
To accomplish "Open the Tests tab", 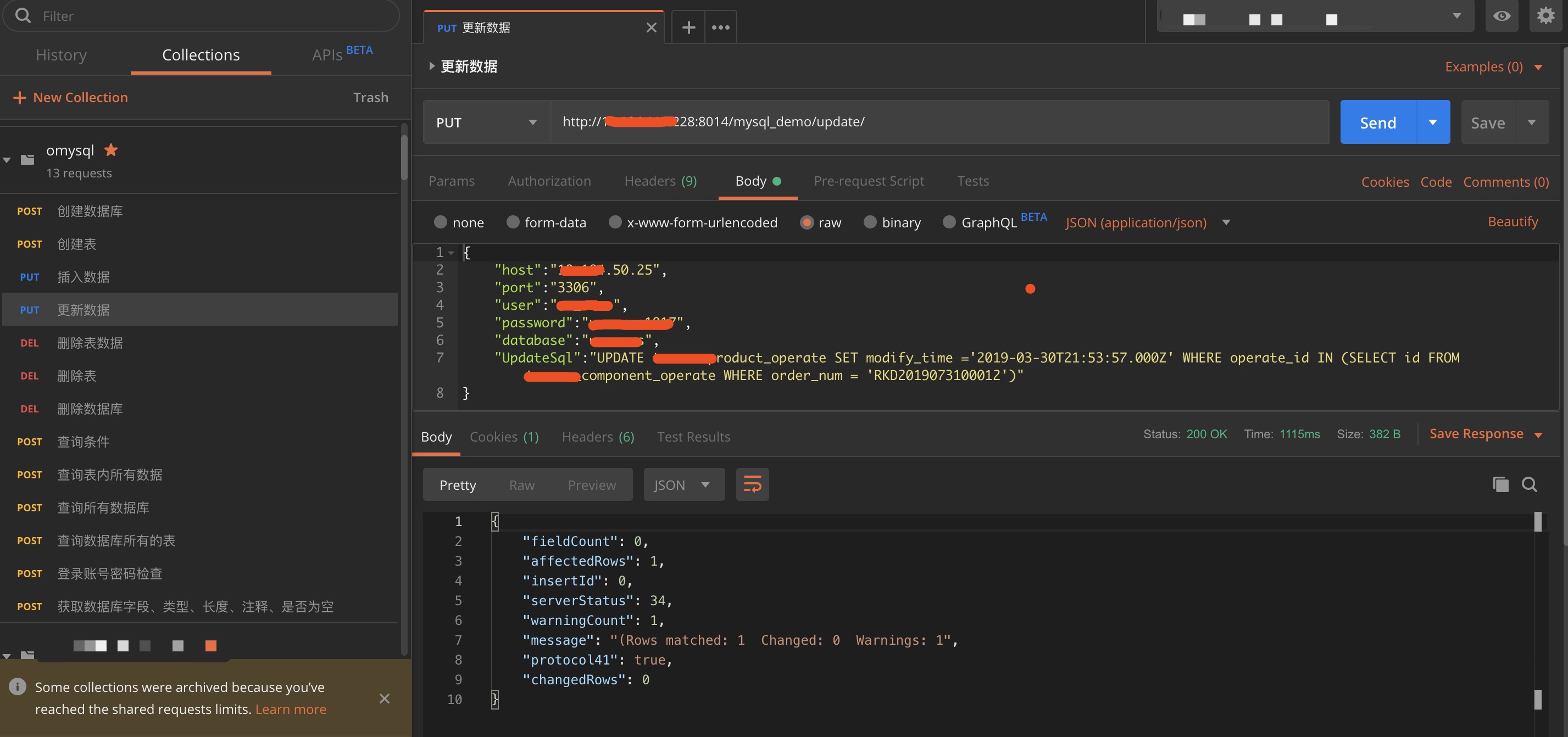I will (x=972, y=181).
